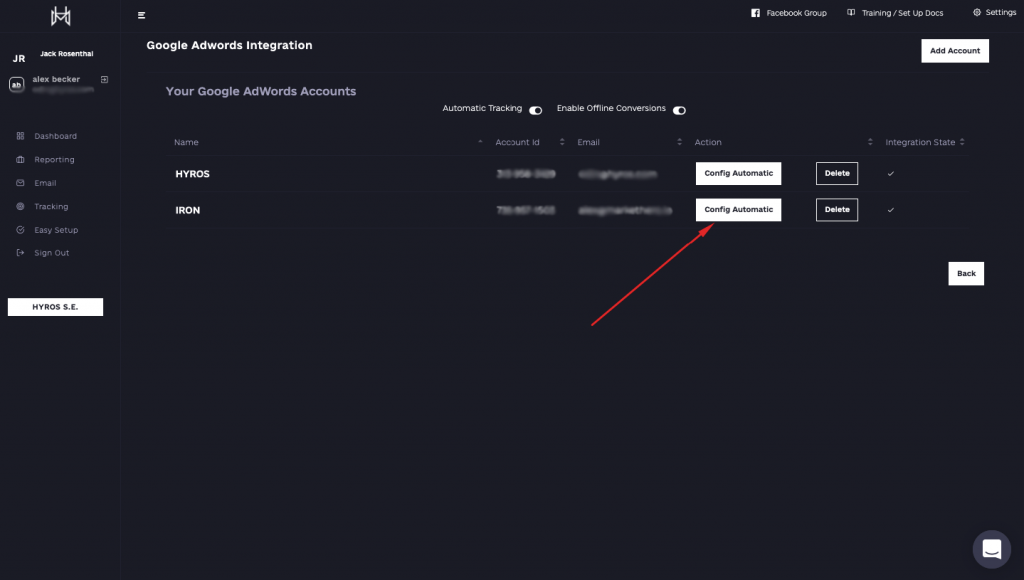Sort by Integration State arrows
Screen dimensions: 1024x580
962,142
